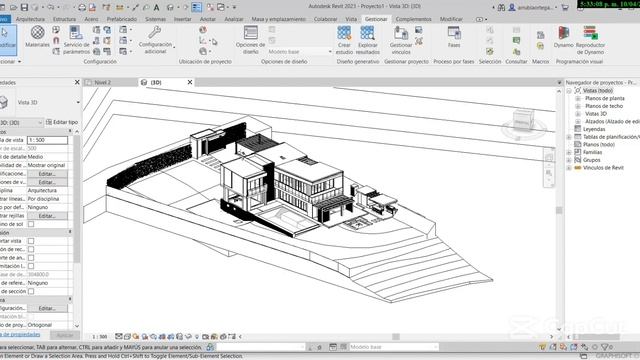The height and width of the screenshot is (360, 640).
Task: Click the 1:500 scale in view control bar
Action: click(x=99, y=337)
